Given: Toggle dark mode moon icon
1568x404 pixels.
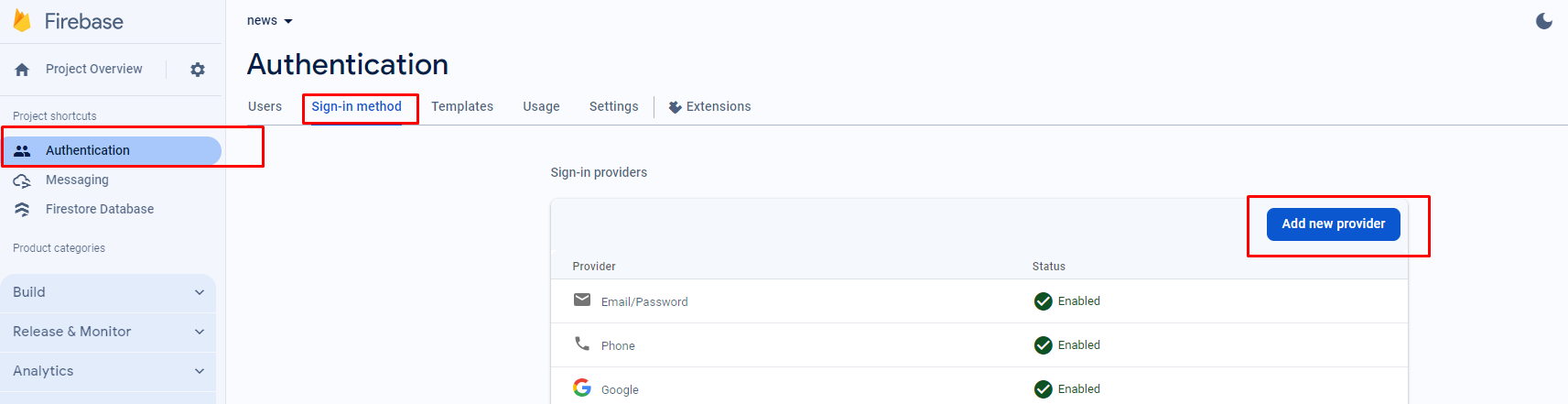Looking at the screenshot, I should click(1544, 20).
